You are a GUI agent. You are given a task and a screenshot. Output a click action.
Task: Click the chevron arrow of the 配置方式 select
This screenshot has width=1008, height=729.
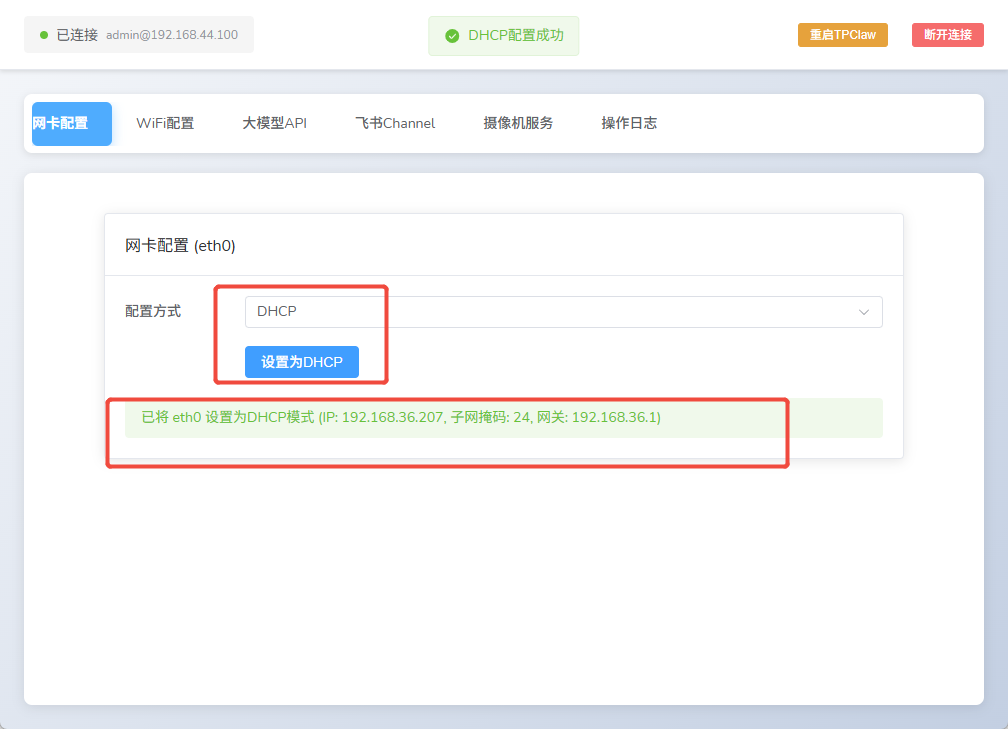coord(864,312)
